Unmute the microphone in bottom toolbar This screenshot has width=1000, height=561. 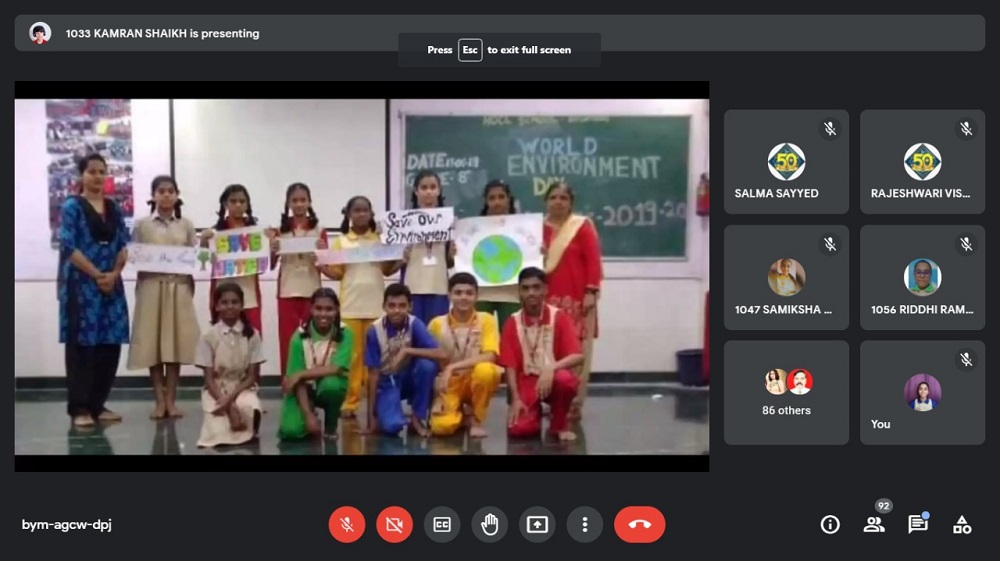pos(346,524)
